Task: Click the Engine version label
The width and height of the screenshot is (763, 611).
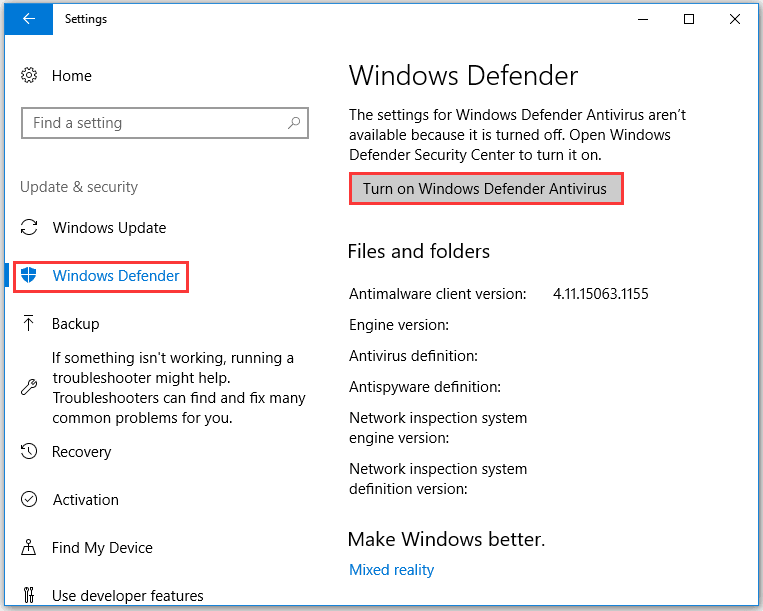Action: pos(399,325)
